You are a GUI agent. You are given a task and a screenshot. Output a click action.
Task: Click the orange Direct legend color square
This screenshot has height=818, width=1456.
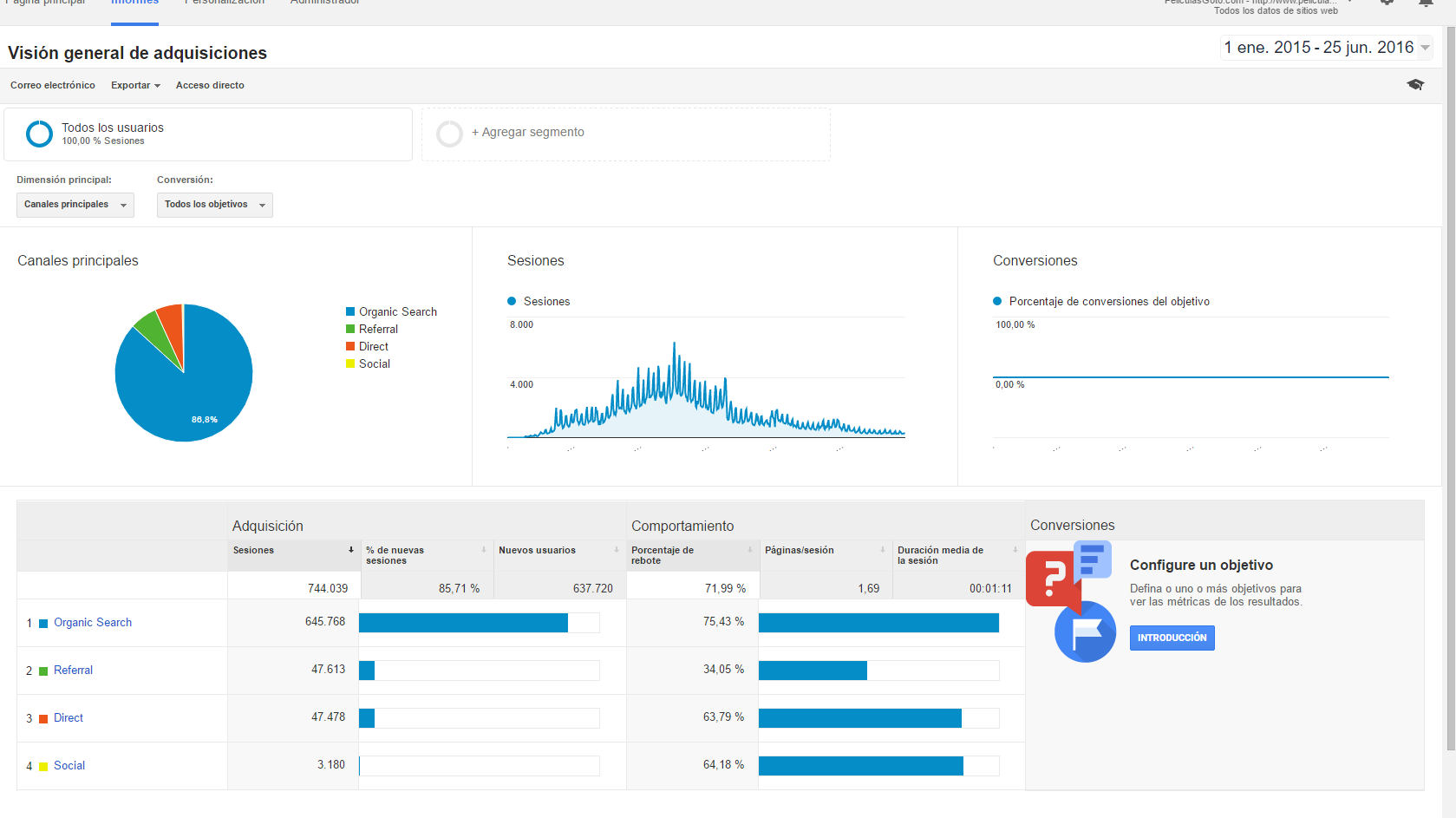(350, 346)
